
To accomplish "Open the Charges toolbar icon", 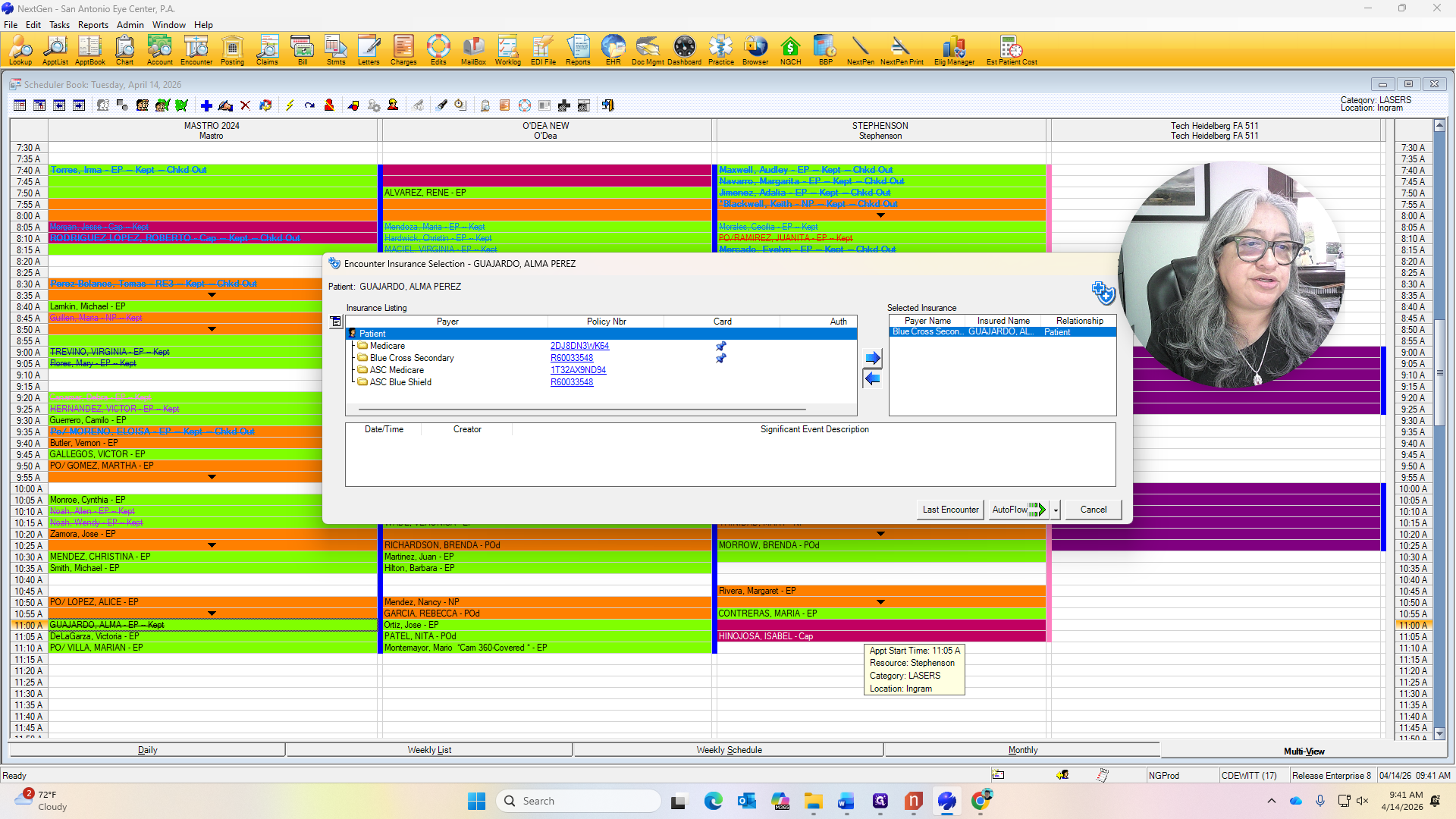I will (403, 50).
